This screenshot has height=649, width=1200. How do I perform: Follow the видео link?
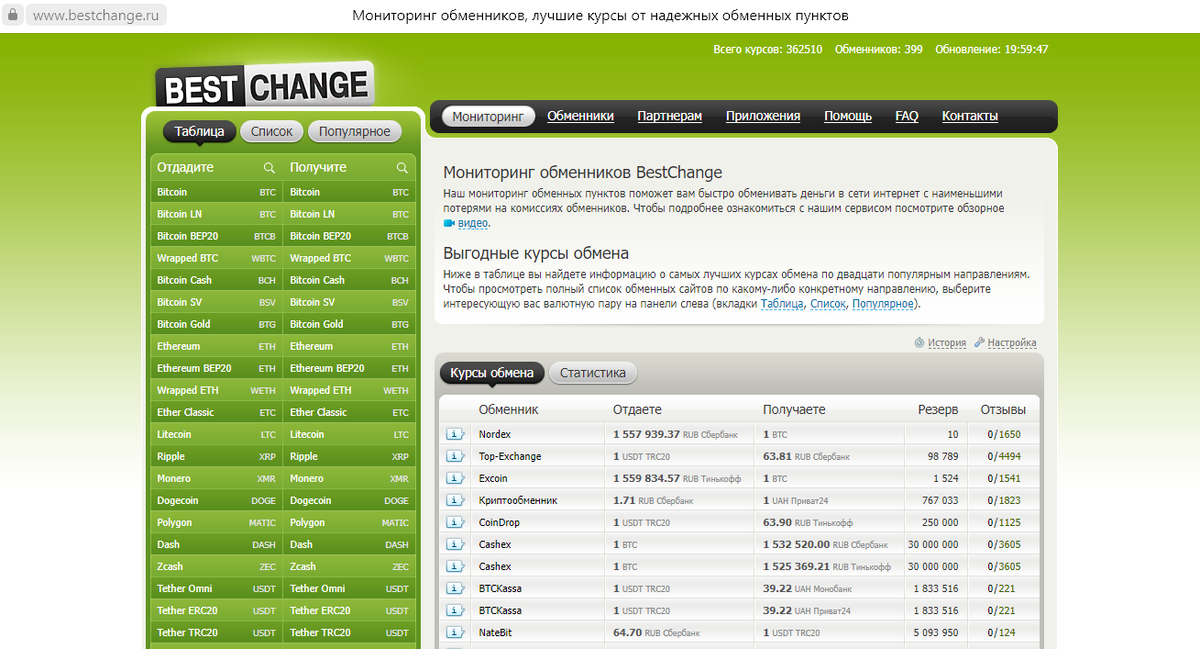[473, 223]
